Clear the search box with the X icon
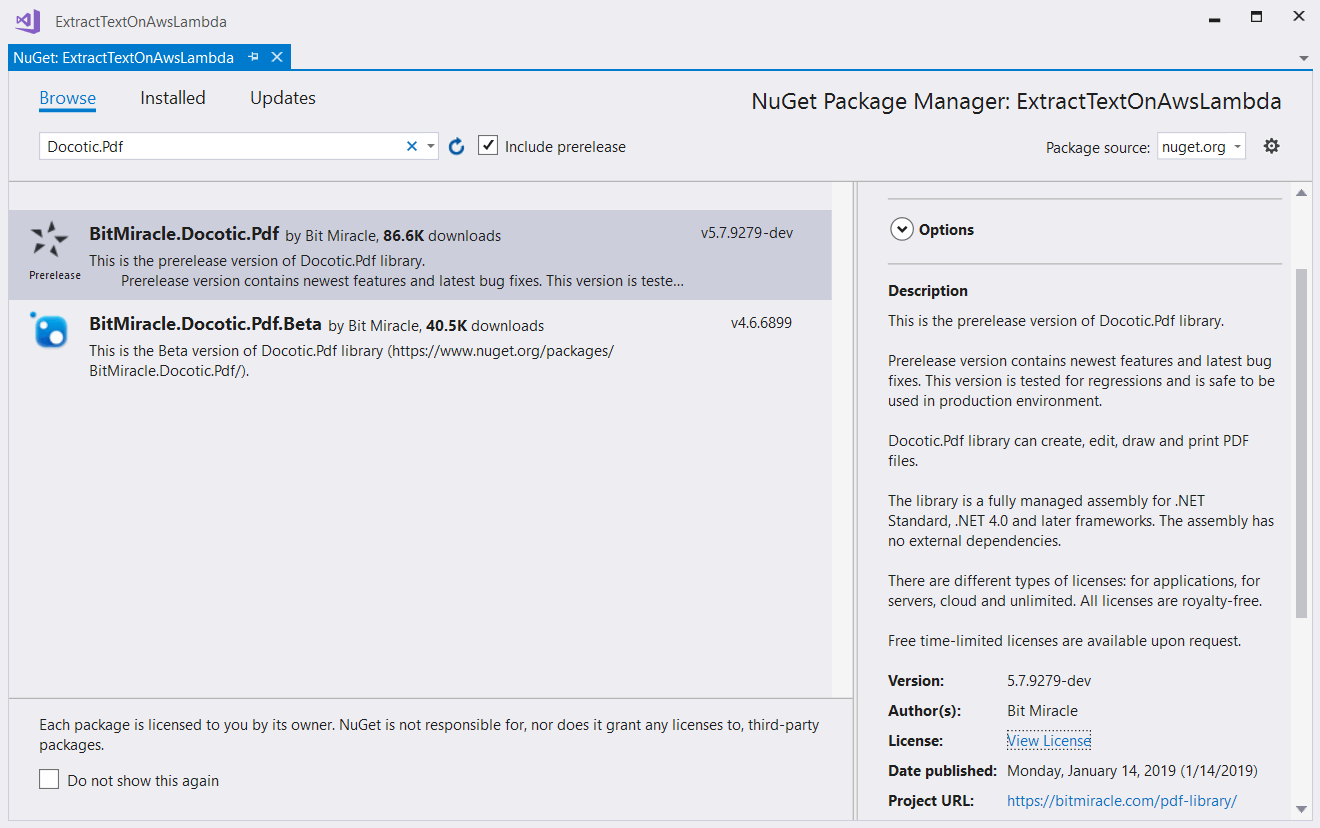This screenshot has width=1320, height=828. tap(411, 146)
